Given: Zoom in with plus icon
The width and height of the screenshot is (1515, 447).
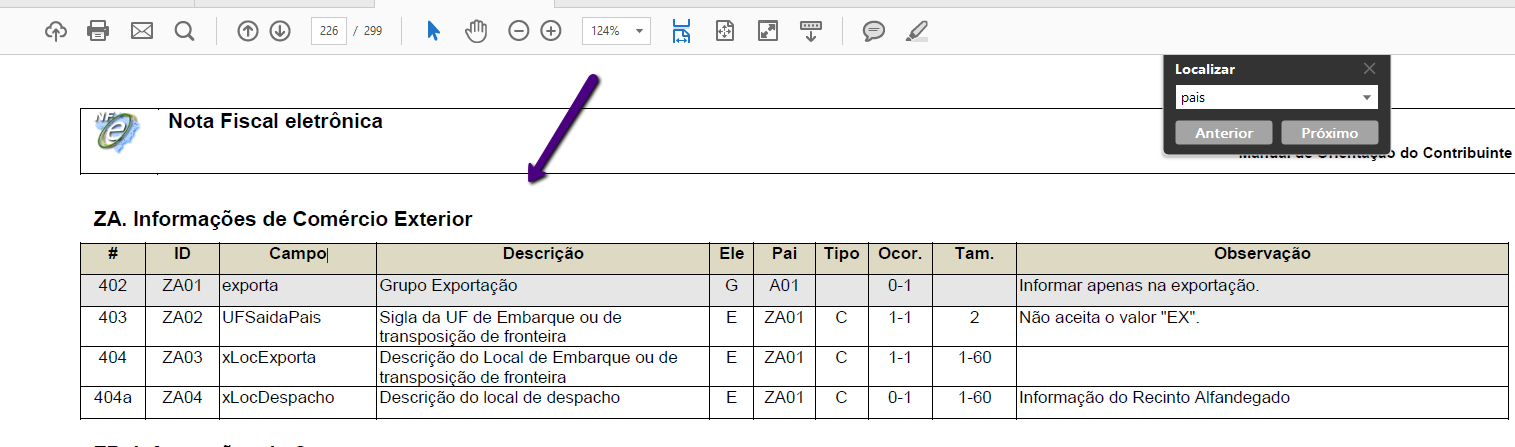Looking at the screenshot, I should pyautogui.click(x=551, y=31).
